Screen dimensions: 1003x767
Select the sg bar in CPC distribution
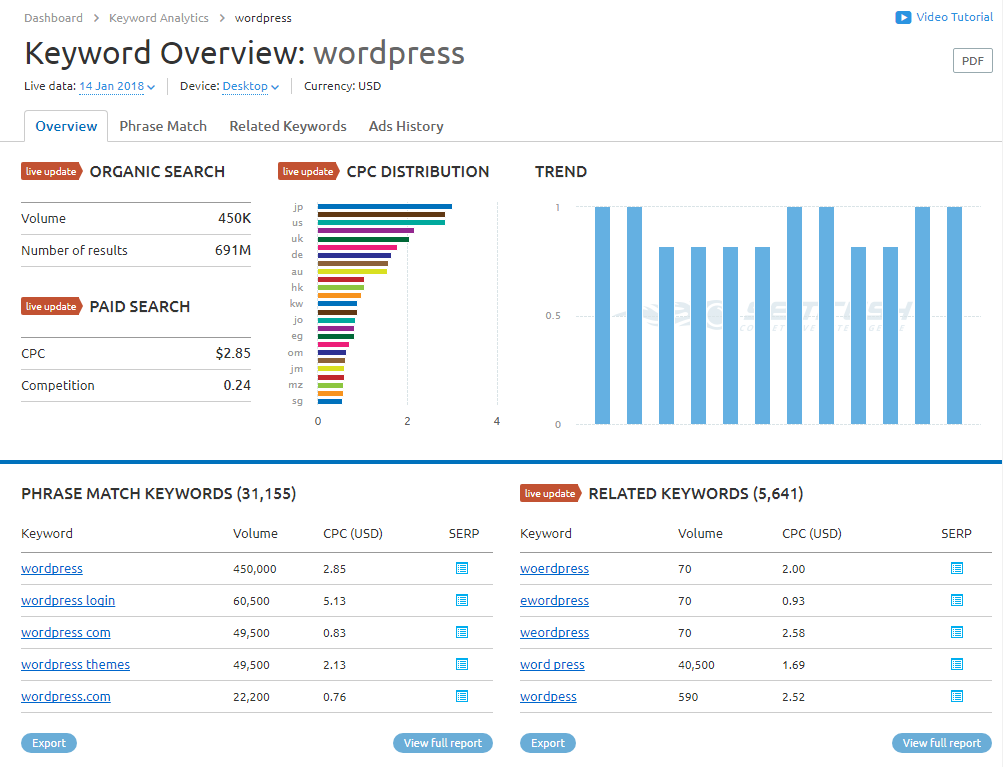[x=329, y=401]
